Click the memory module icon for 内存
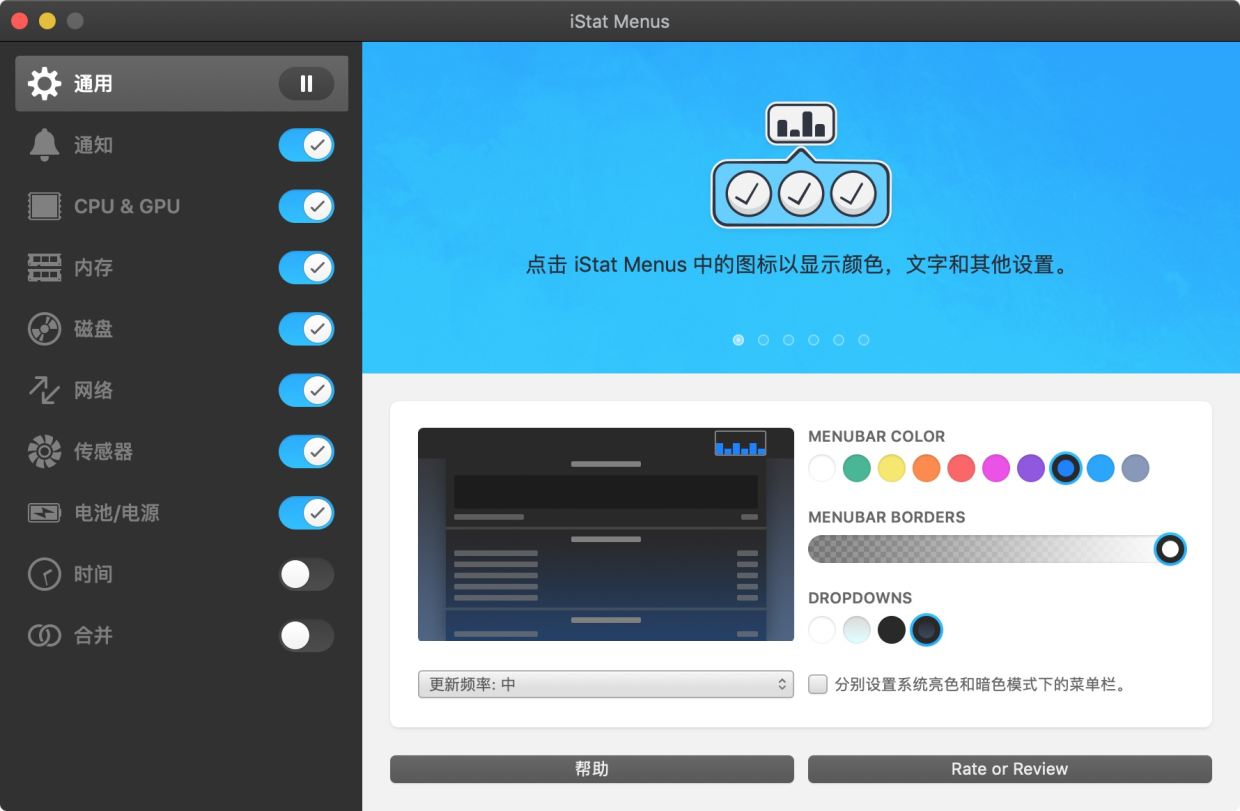The image size is (1240, 811). (x=44, y=267)
